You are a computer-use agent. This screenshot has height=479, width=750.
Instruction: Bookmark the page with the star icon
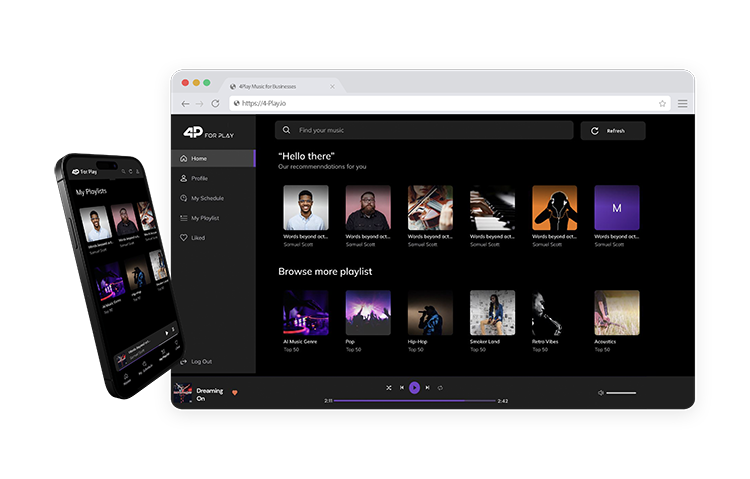coord(662,103)
